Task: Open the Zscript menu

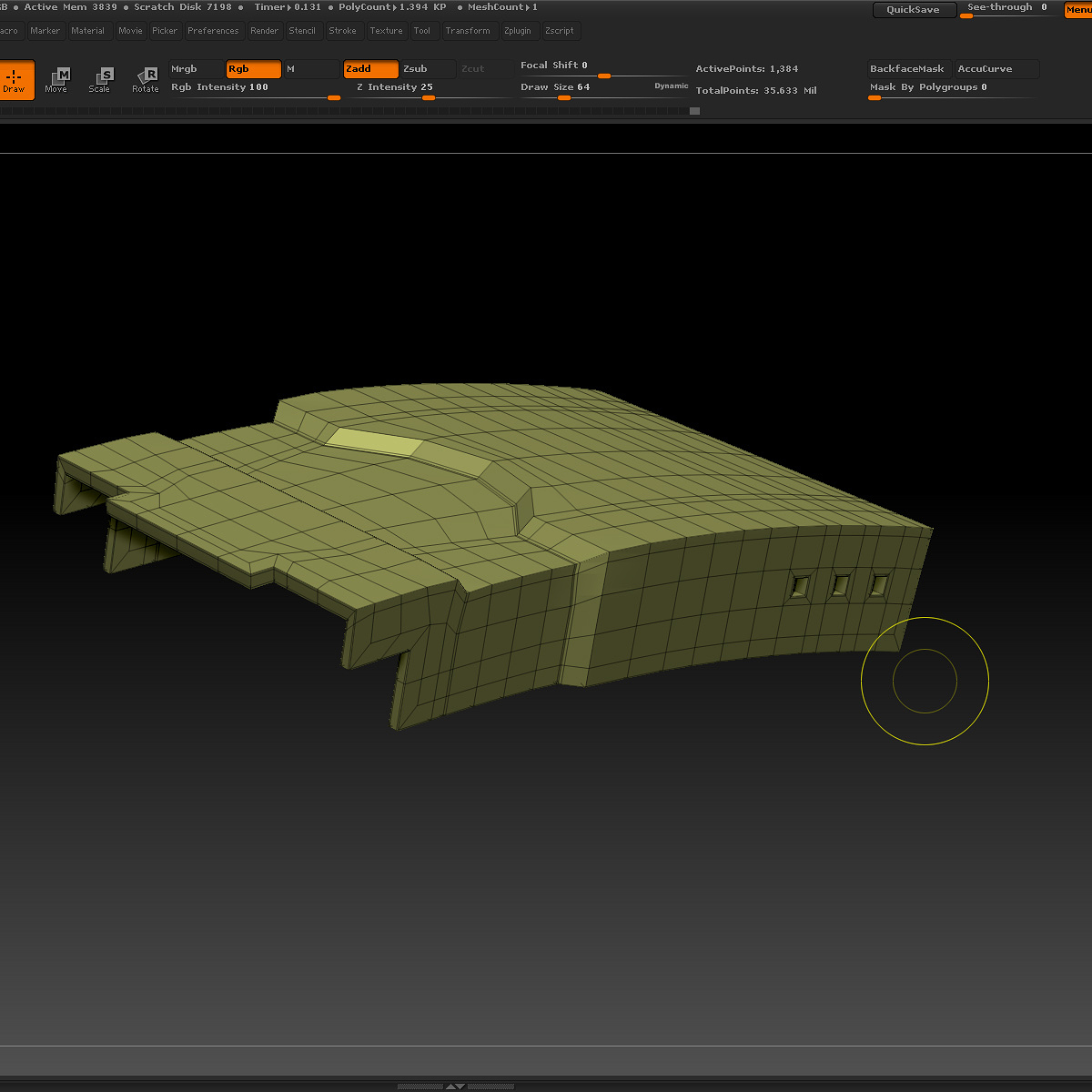Action: [560, 31]
